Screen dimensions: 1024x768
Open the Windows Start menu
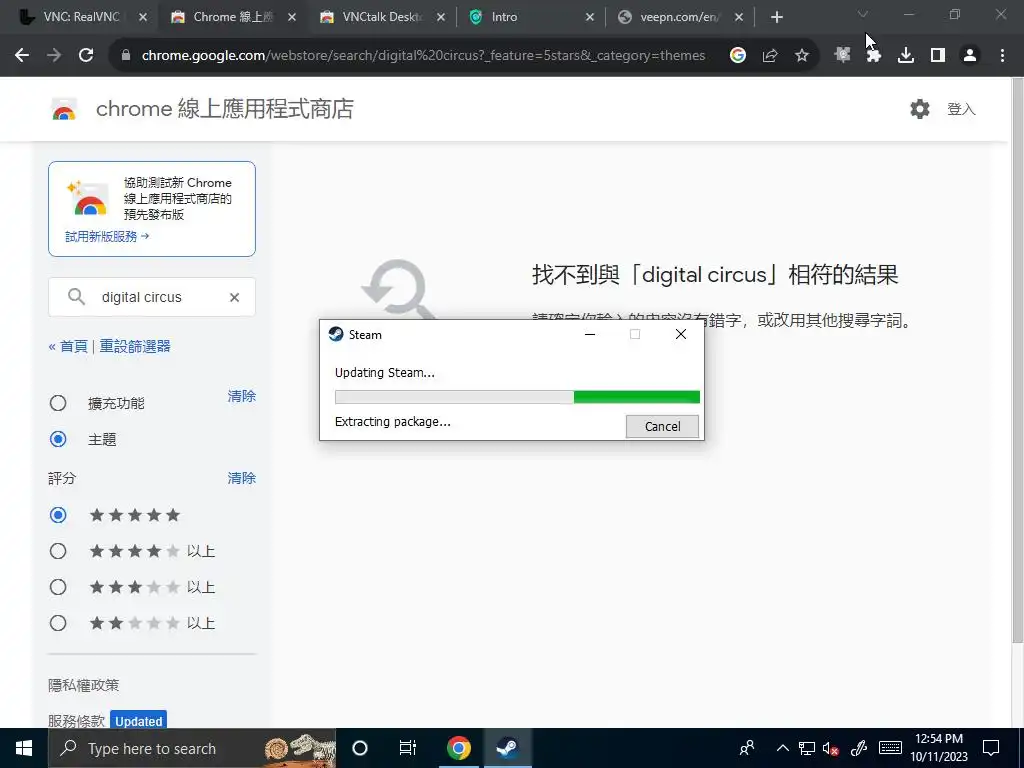24,748
